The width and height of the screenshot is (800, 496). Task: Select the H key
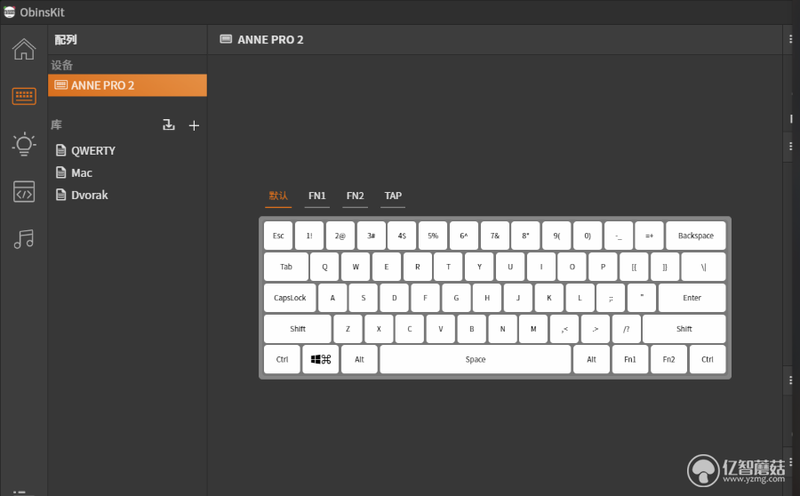tap(487, 298)
